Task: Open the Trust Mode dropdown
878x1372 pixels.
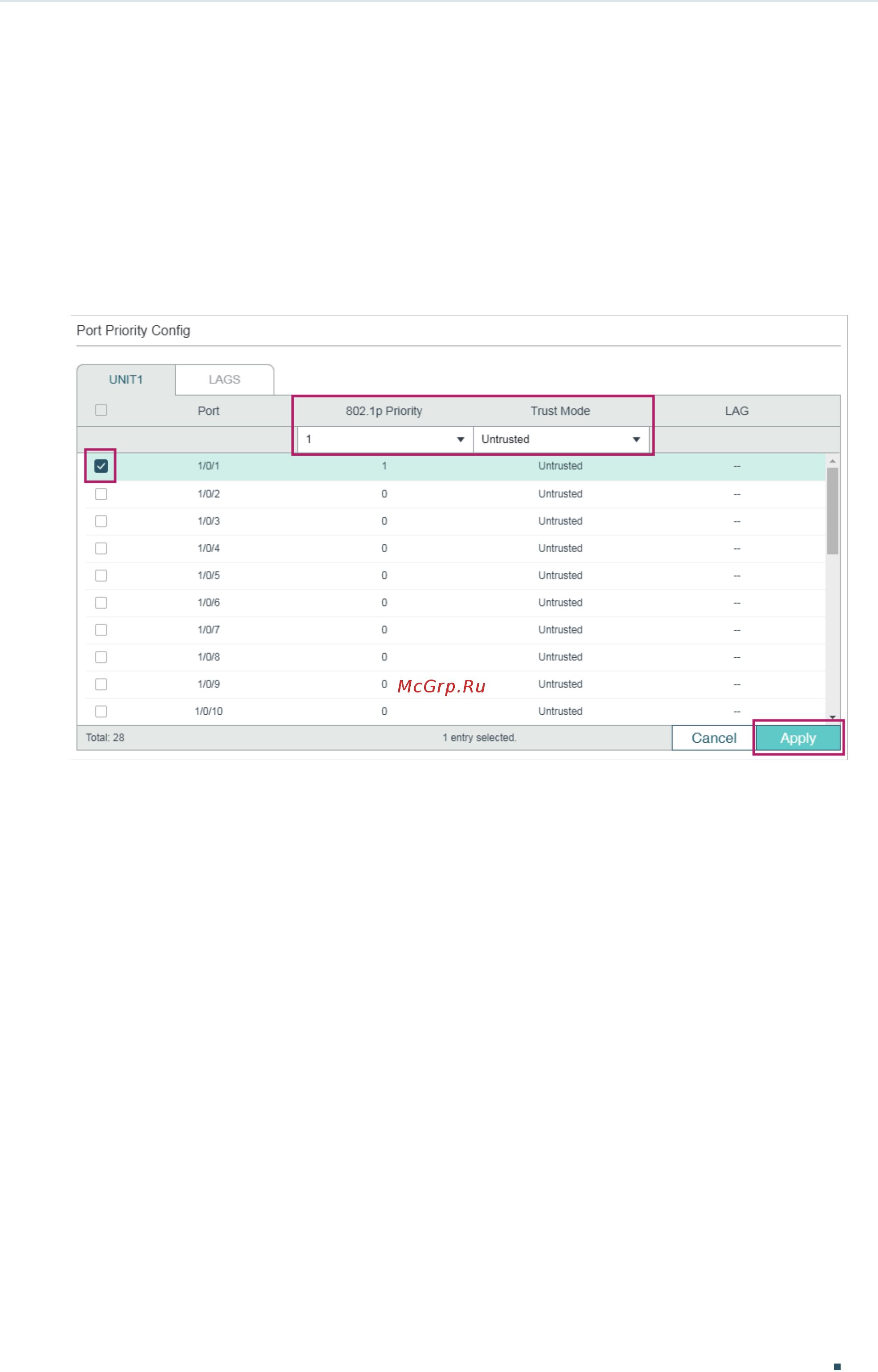Action: pos(561,439)
